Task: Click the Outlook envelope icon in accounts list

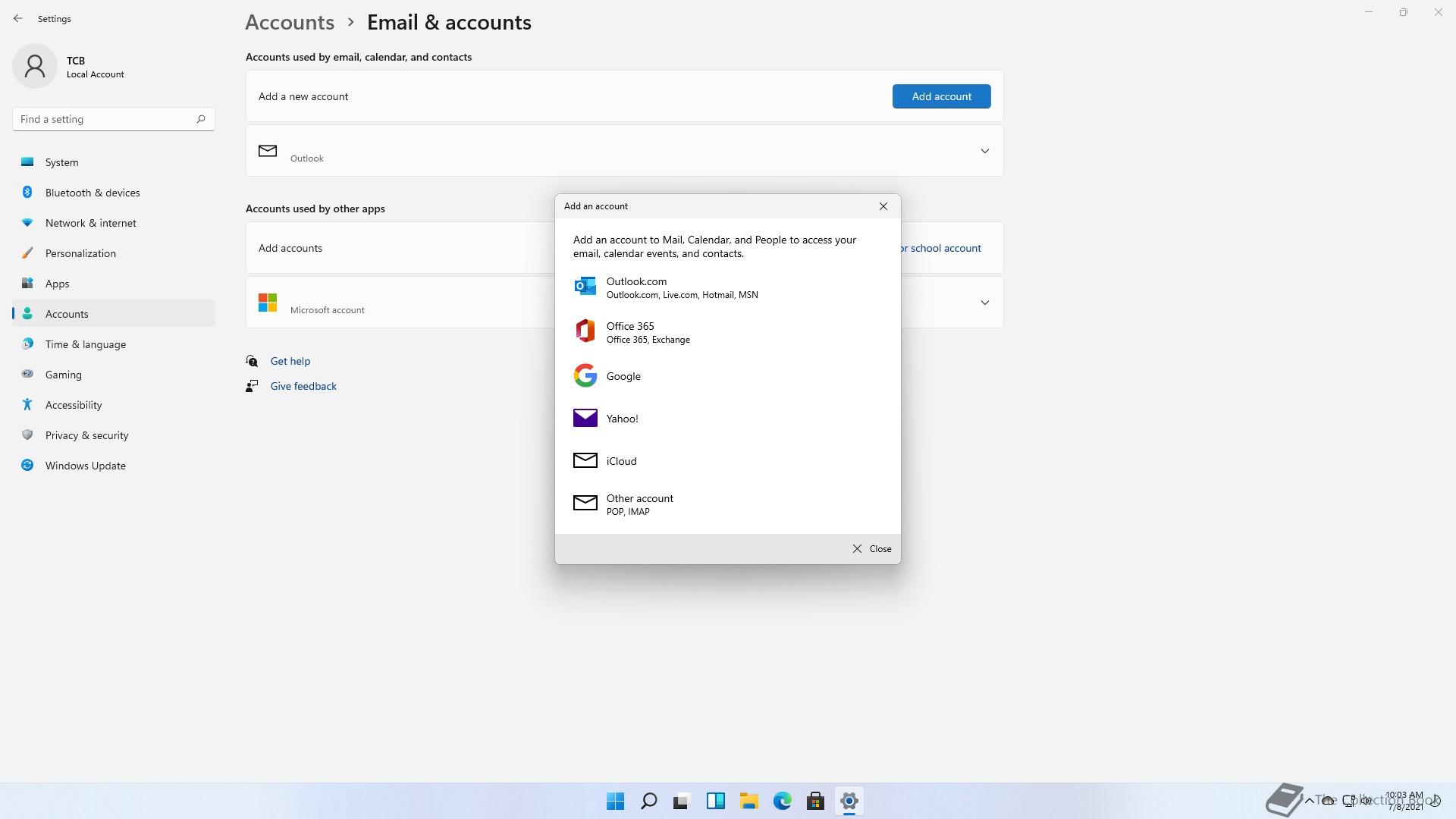Action: point(268,151)
